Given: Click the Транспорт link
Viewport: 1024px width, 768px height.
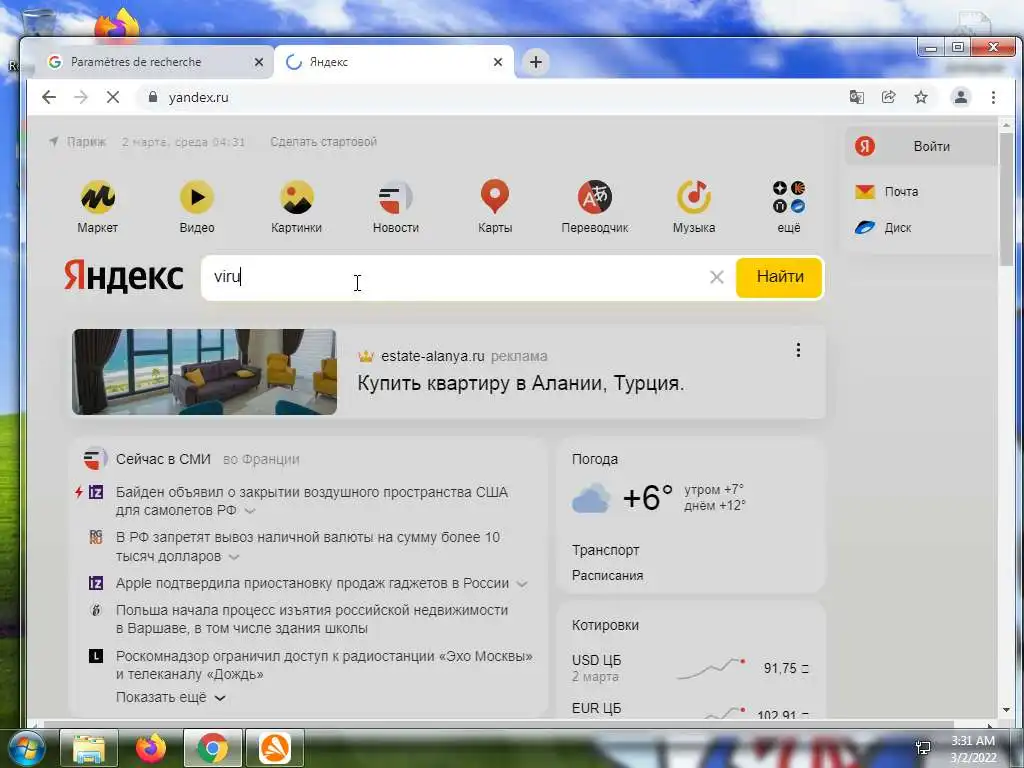Looking at the screenshot, I should tap(605, 550).
